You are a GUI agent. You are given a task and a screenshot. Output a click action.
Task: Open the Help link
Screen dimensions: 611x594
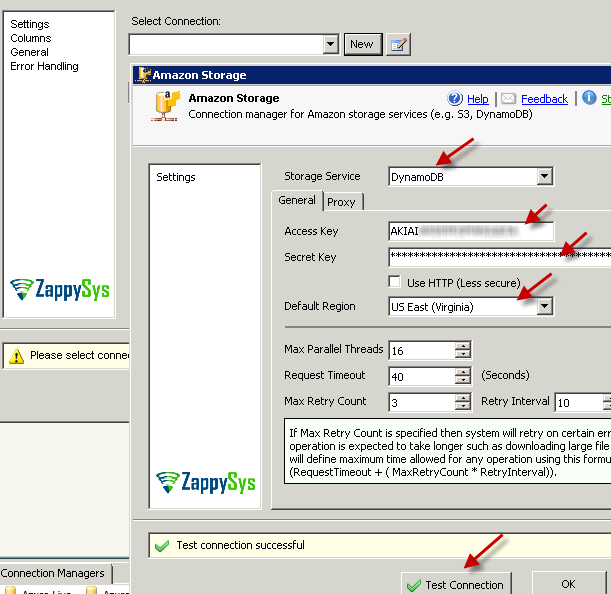478,99
